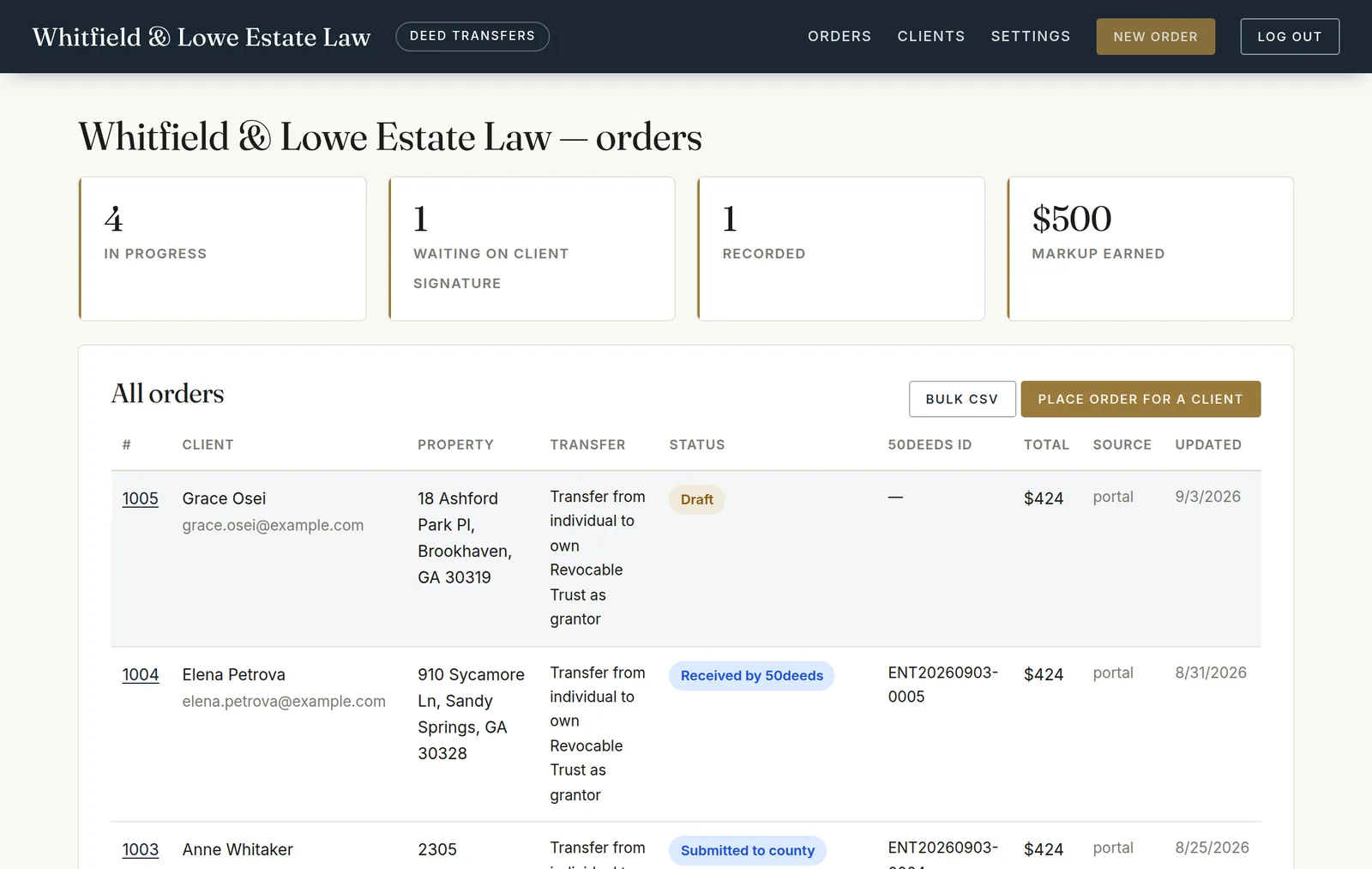The height and width of the screenshot is (869, 1372).
Task: Click the Draft status badge
Action: [696, 499]
